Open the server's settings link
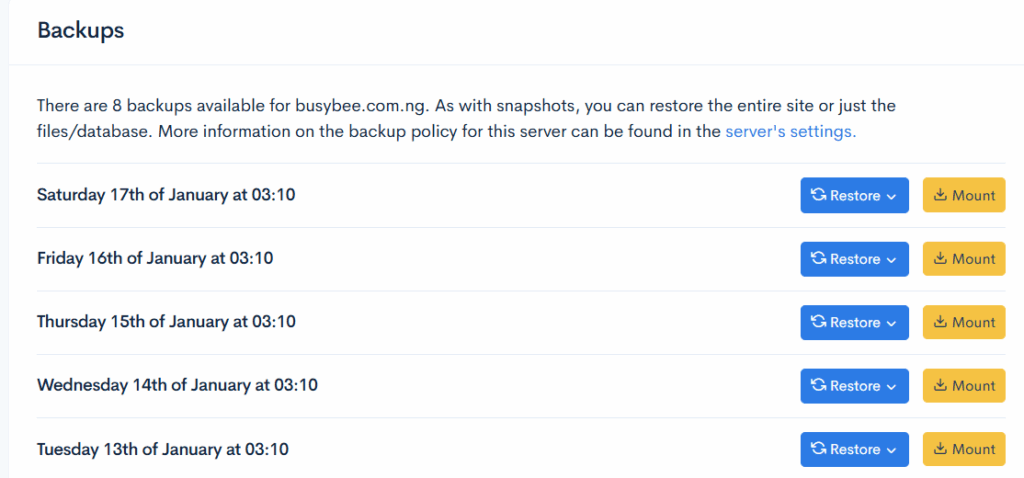 pos(790,131)
